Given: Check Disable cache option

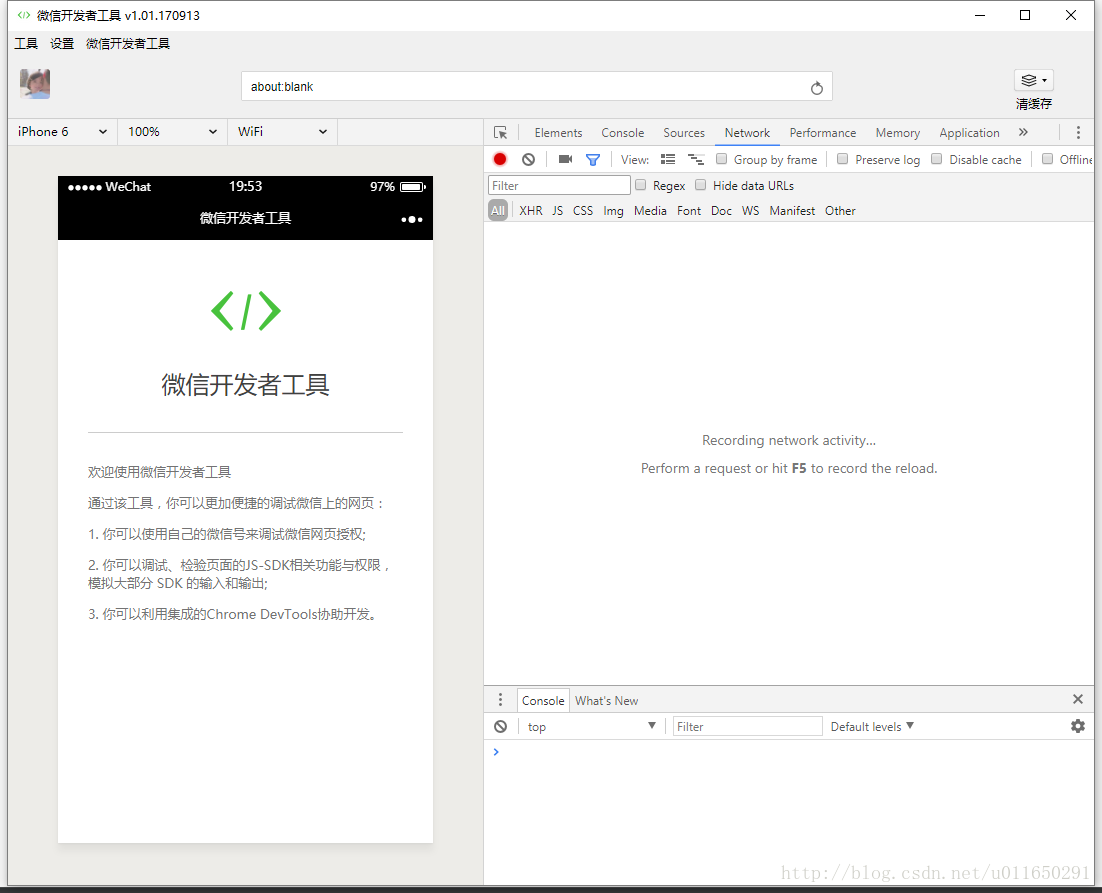Looking at the screenshot, I should click(936, 159).
